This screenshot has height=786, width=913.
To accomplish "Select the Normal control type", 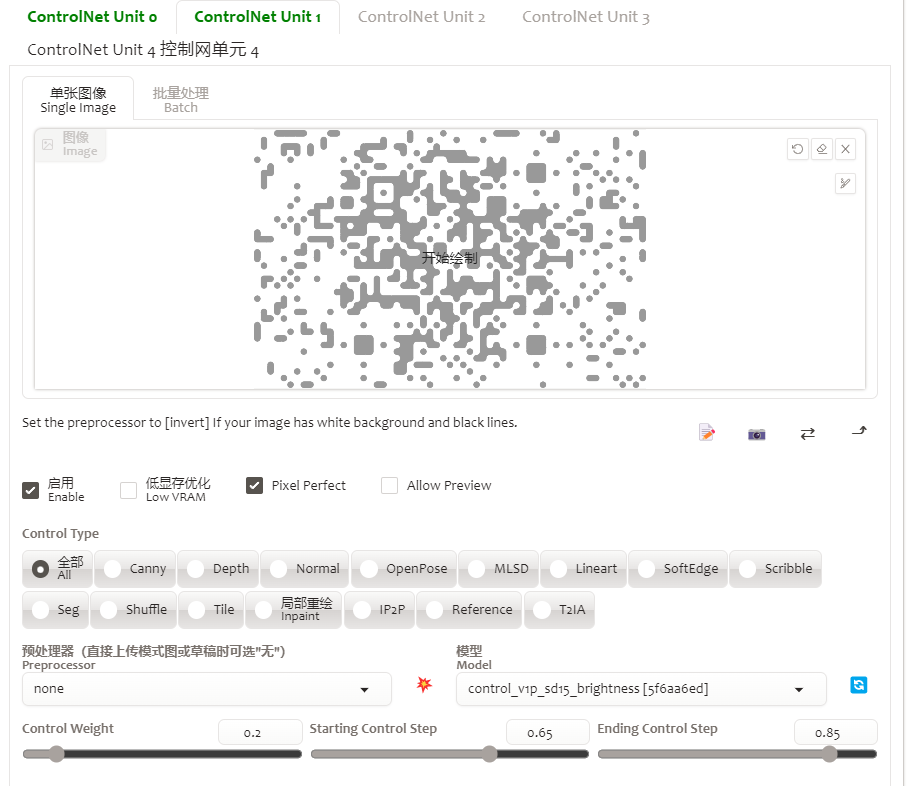I will pos(305,568).
